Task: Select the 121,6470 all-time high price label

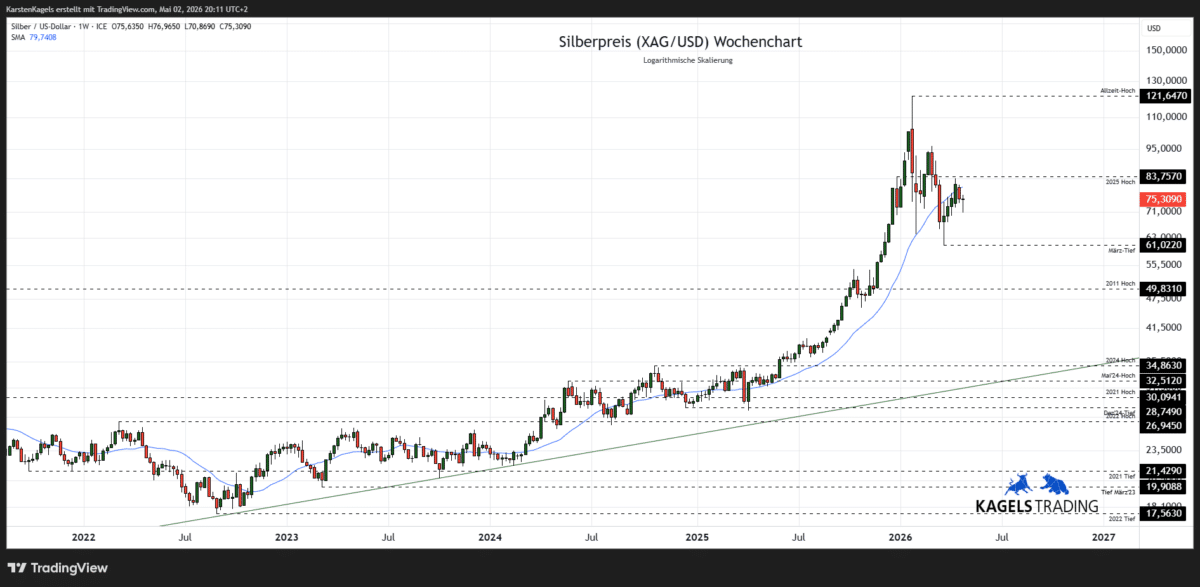Action: 1166,96
